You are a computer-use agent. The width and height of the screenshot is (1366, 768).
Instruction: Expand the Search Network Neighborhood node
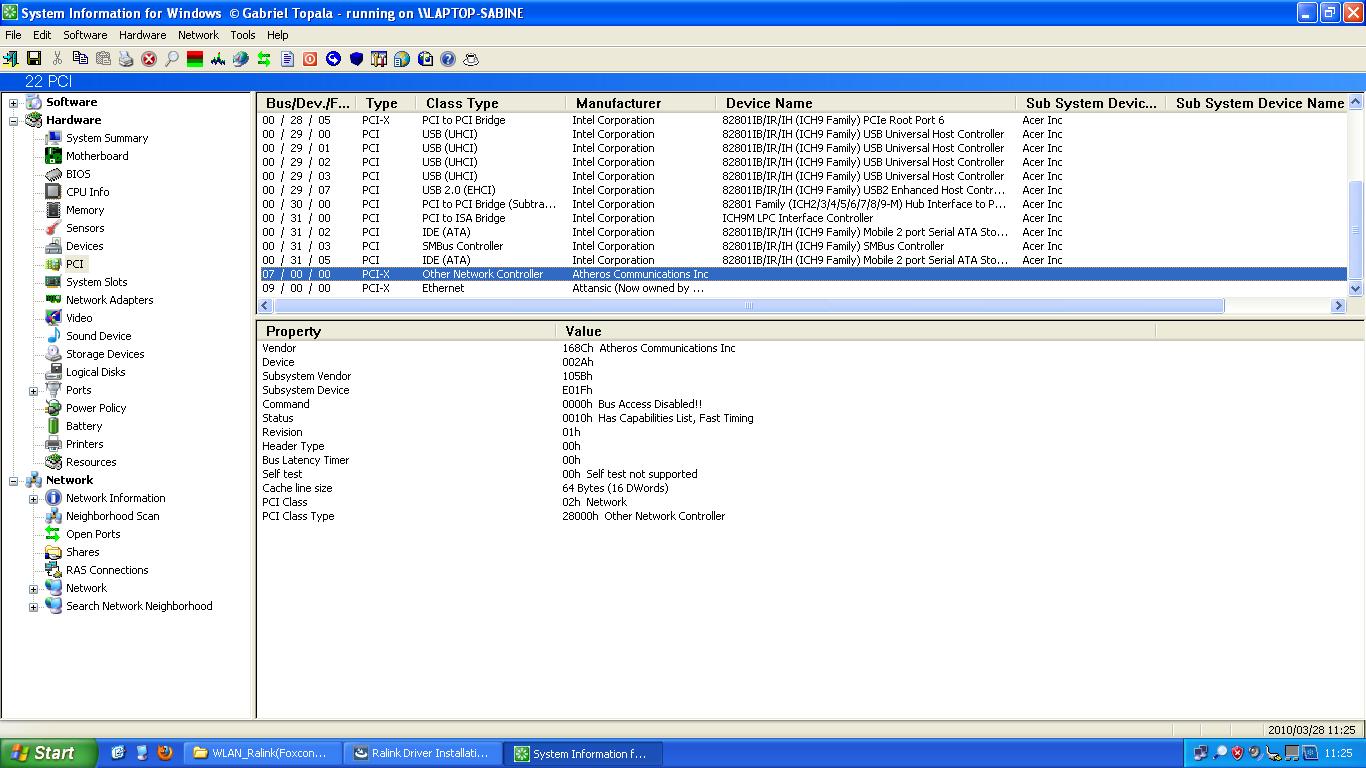pos(33,607)
